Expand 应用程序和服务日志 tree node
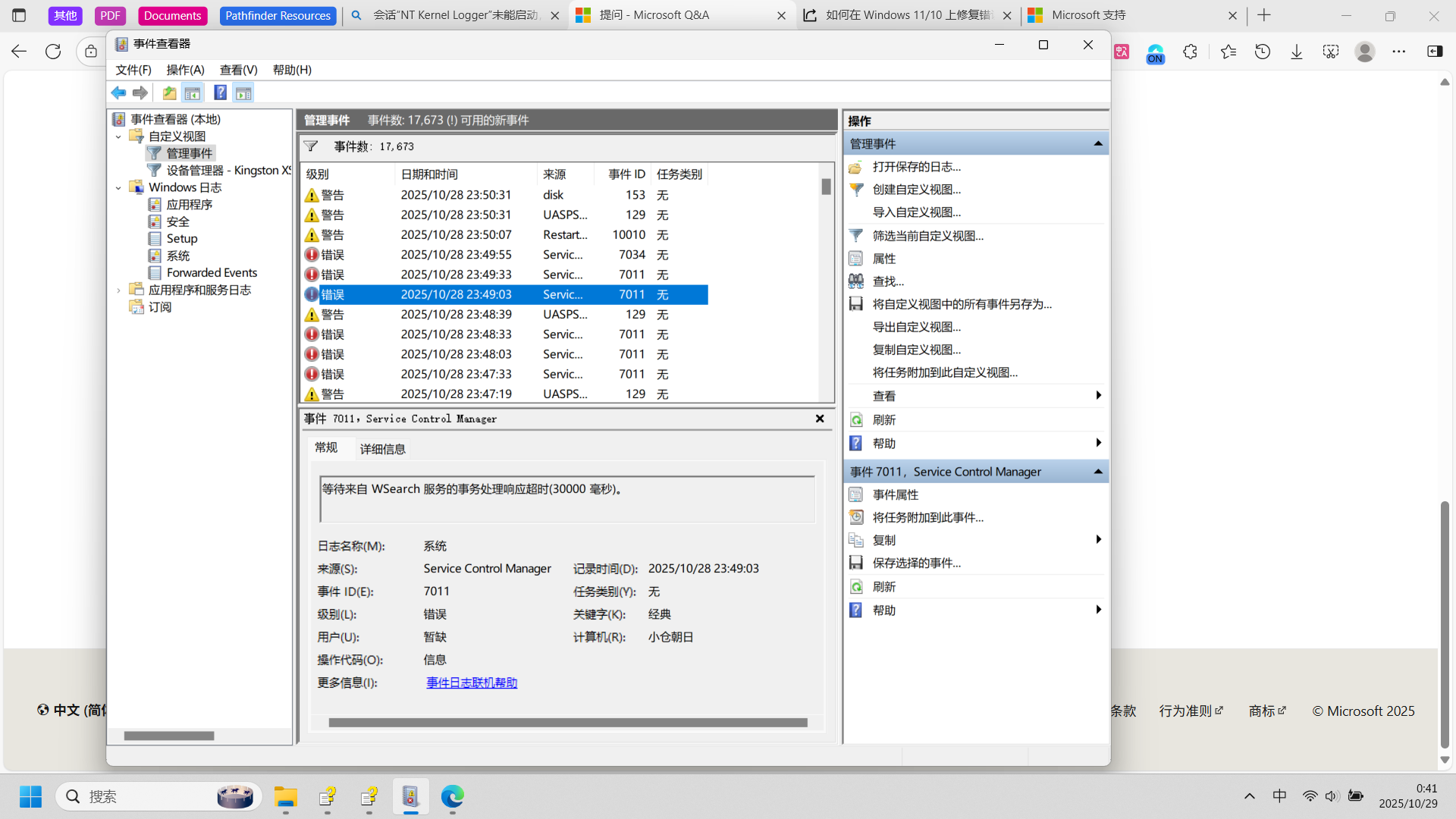This screenshot has width=1456, height=819. (x=118, y=290)
